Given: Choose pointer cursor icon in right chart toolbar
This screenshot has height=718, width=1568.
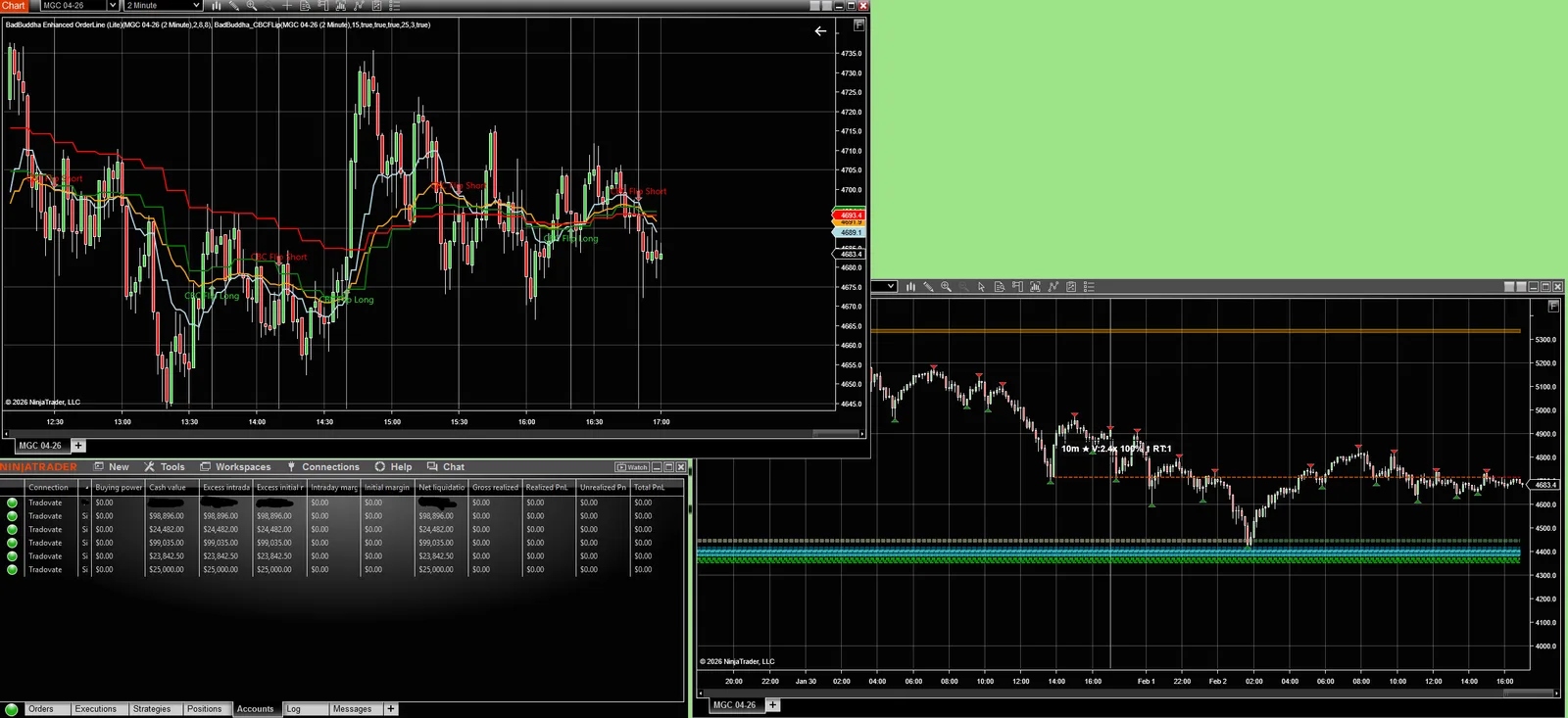Looking at the screenshot, I should point(981,287).
